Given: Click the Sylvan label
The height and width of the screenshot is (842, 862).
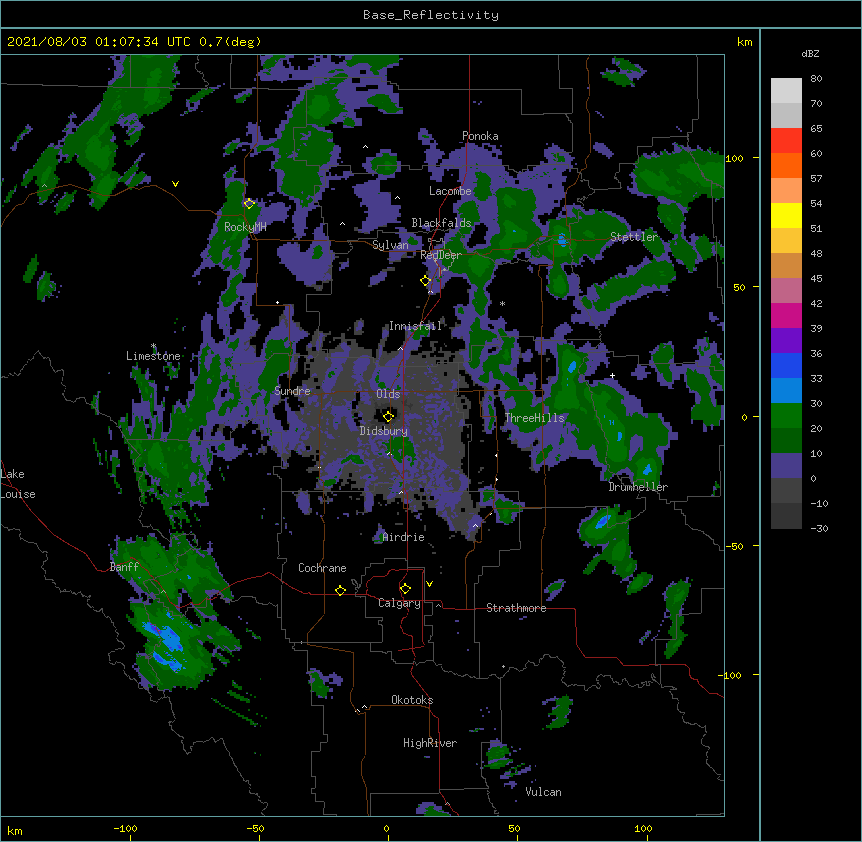Looking at the screenshot, I should [x=390, y=245].
